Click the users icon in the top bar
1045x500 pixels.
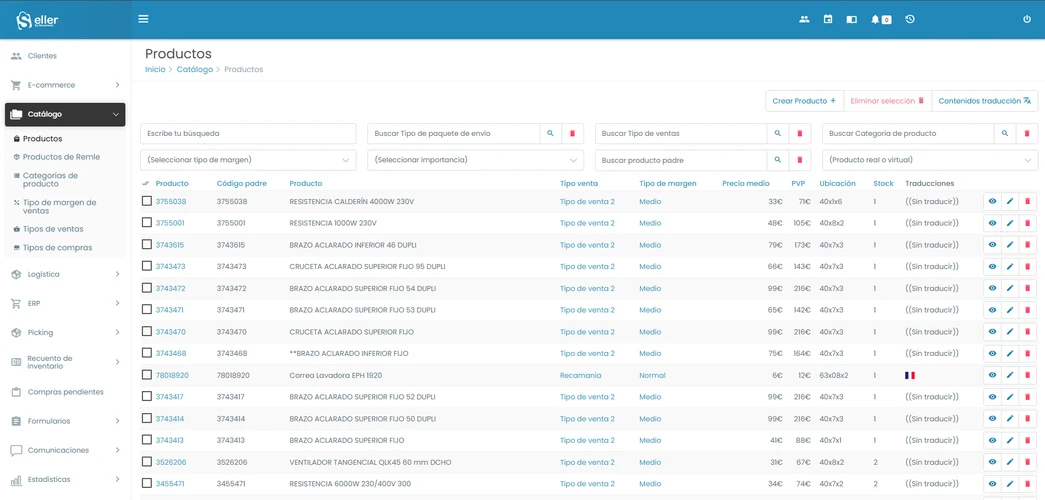[804, 19]
